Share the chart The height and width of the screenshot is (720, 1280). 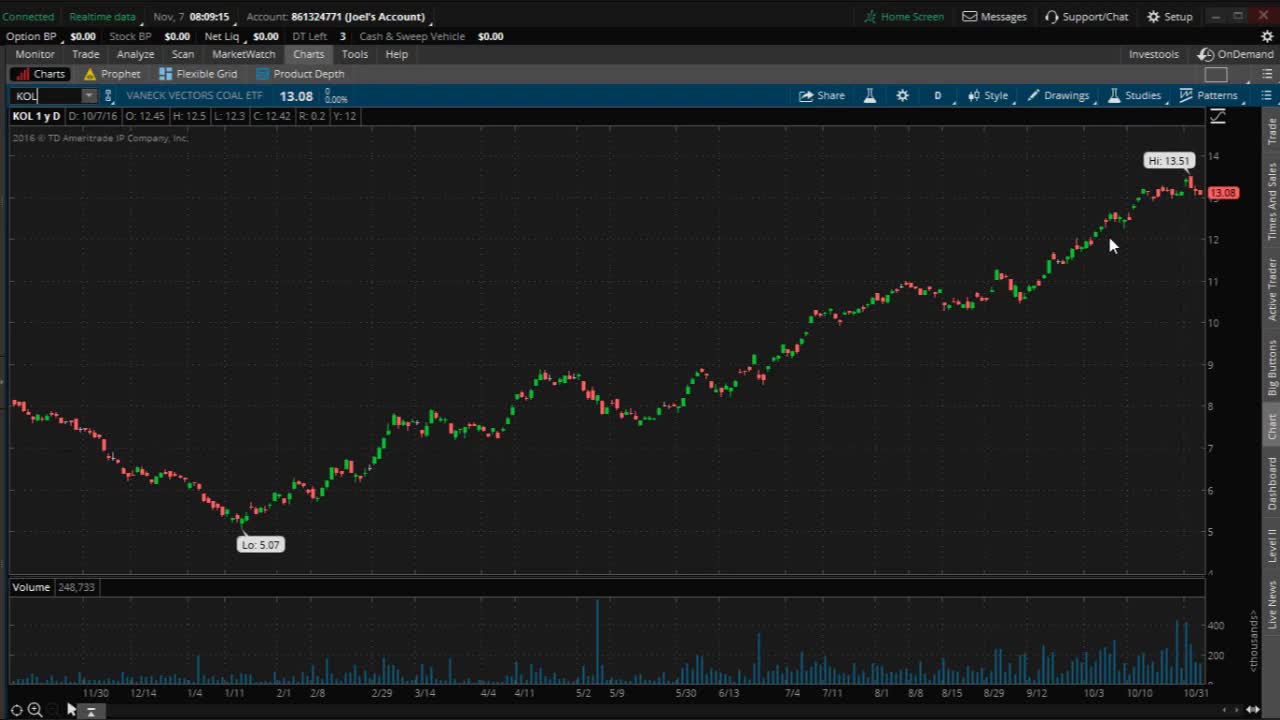(x=822, y=96)
